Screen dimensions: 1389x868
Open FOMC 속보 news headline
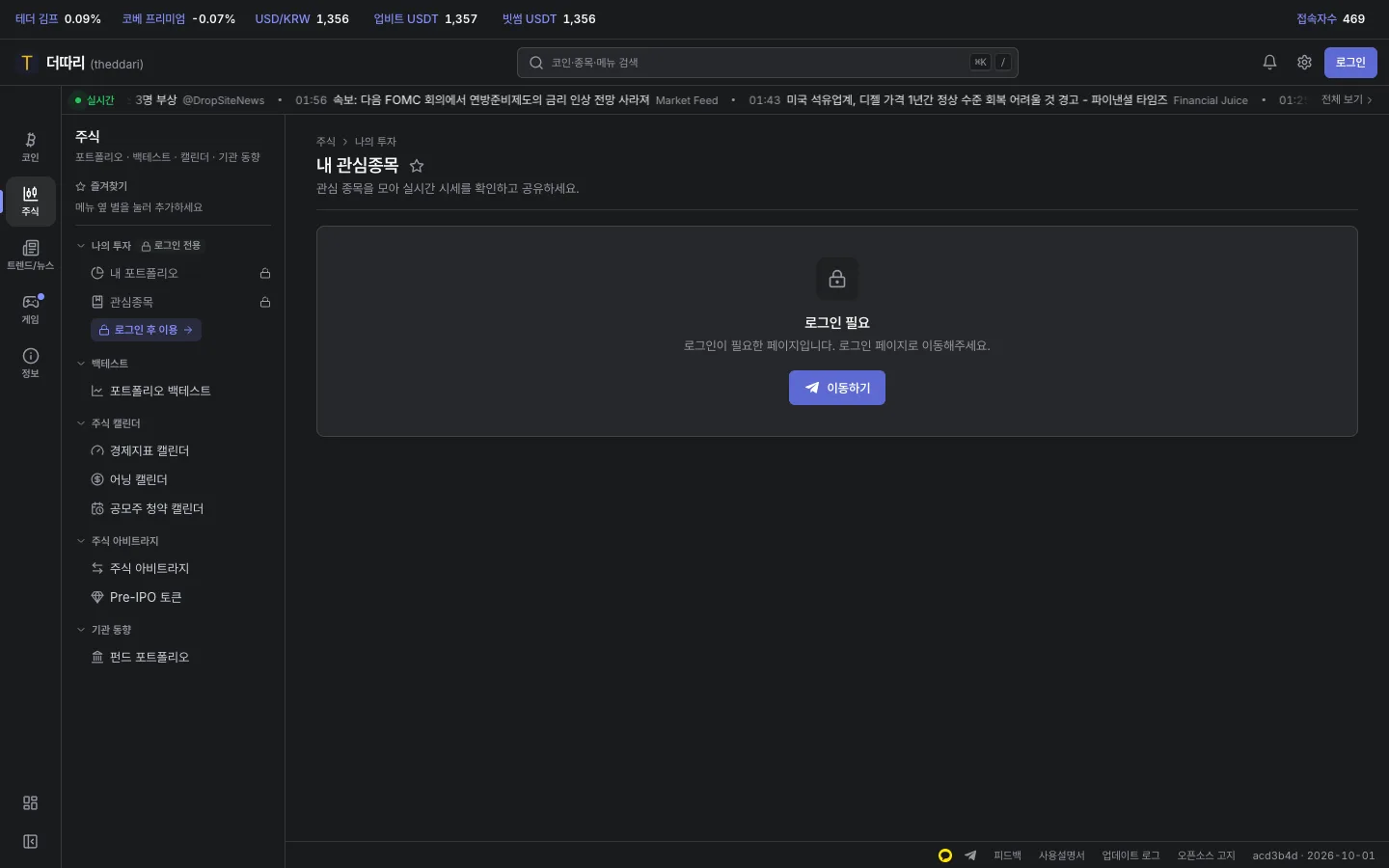[x=491, y=100]
